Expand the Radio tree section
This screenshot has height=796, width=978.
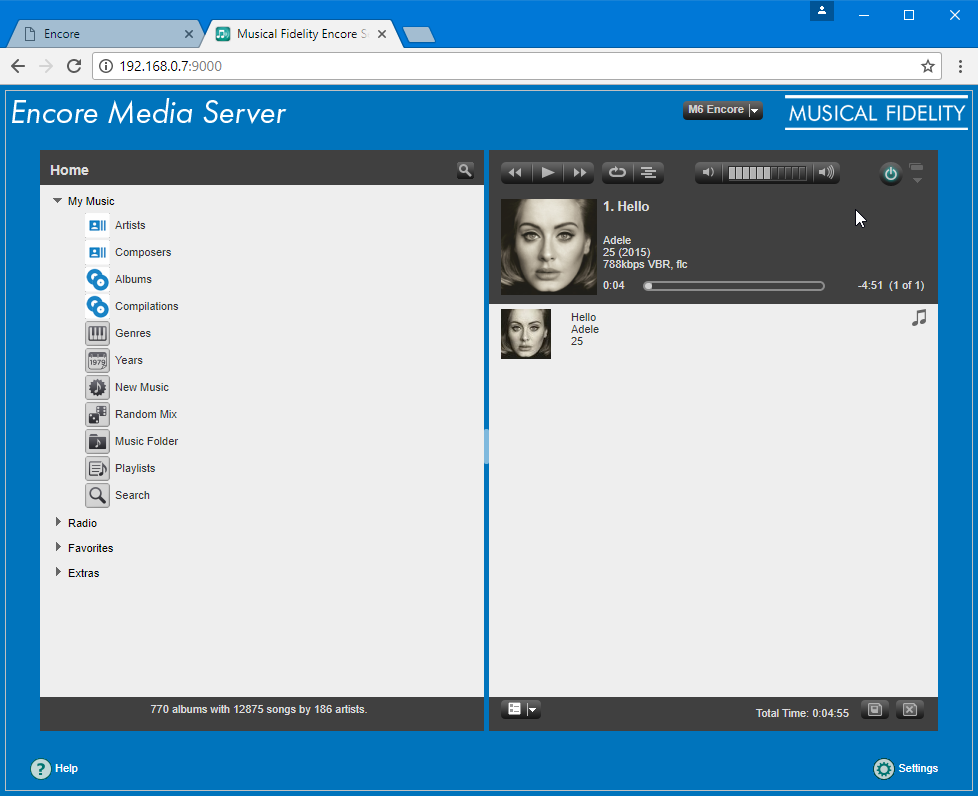click(x=59, y=522)
